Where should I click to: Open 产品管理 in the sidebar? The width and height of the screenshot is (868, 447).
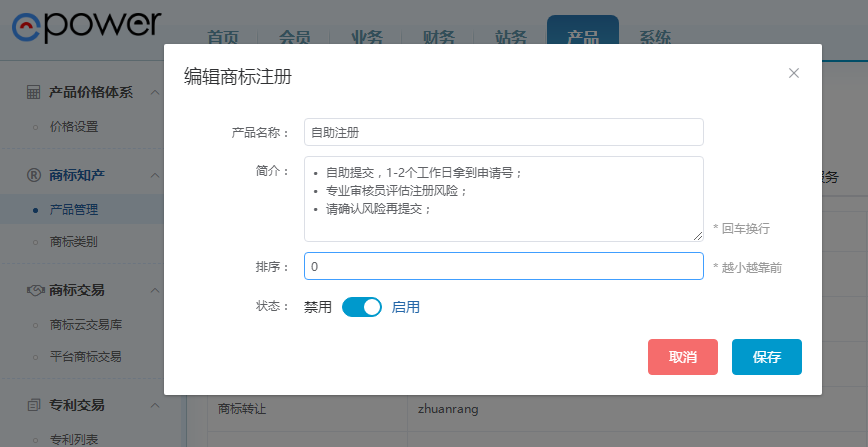[74, 210]
